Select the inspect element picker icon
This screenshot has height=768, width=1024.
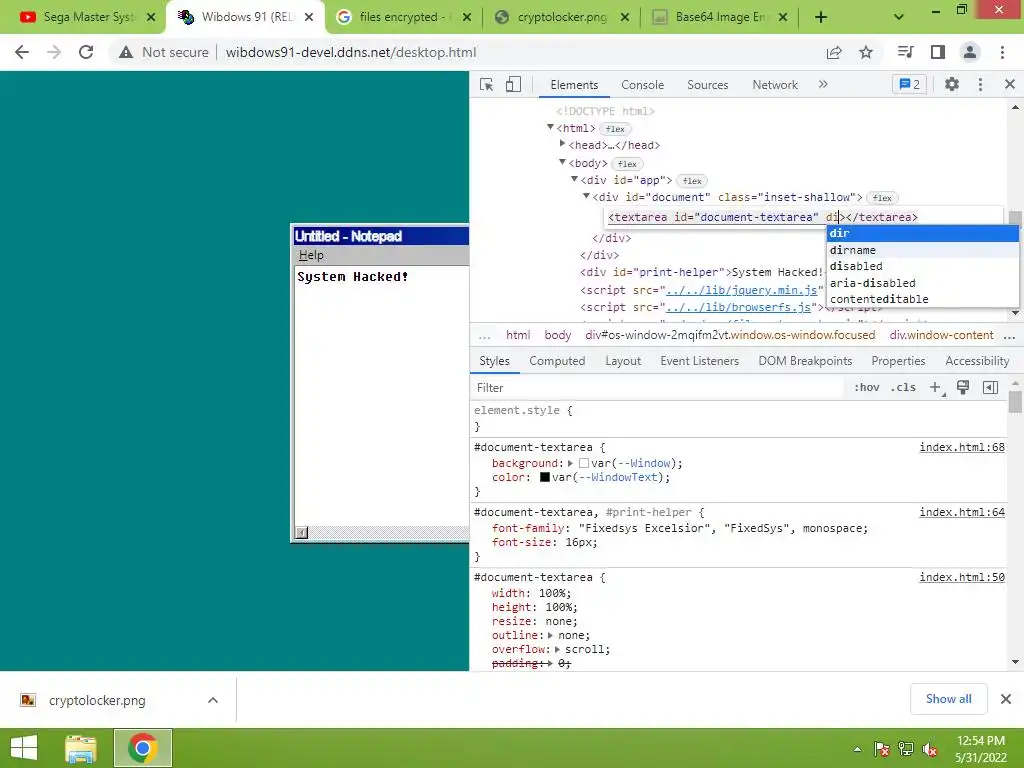487,85
